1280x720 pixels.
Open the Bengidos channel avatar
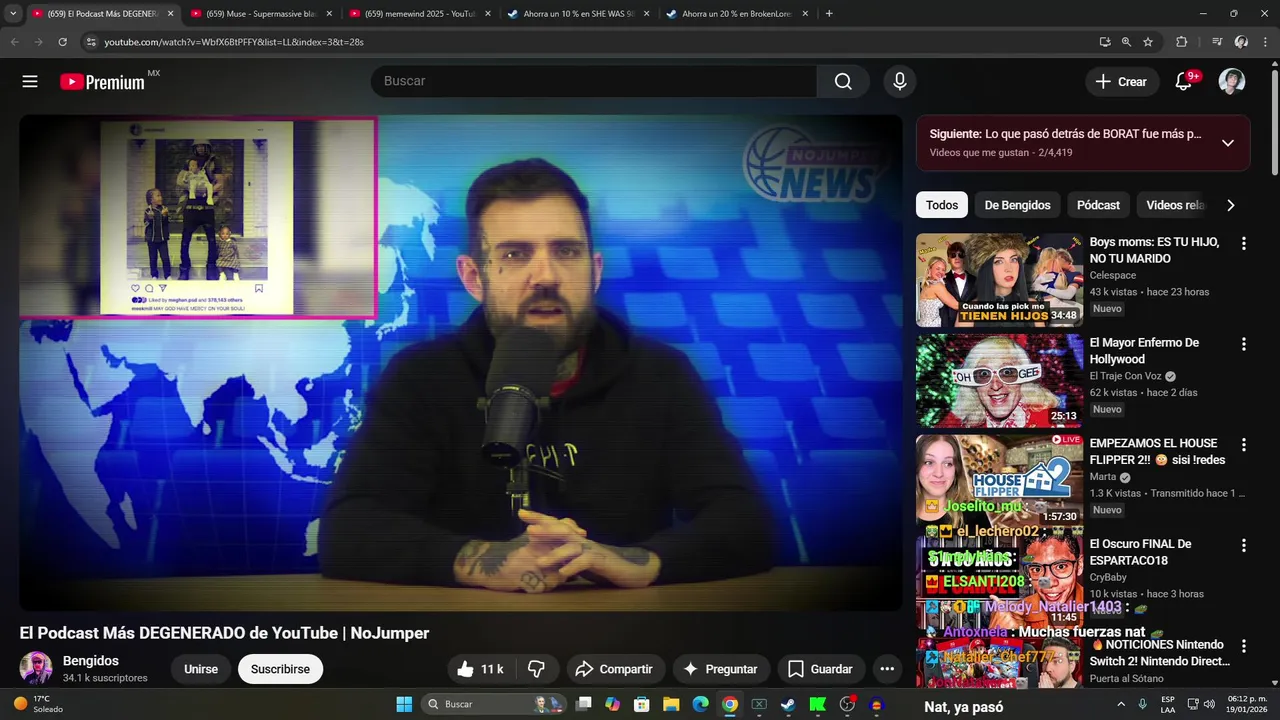(36, 668)
